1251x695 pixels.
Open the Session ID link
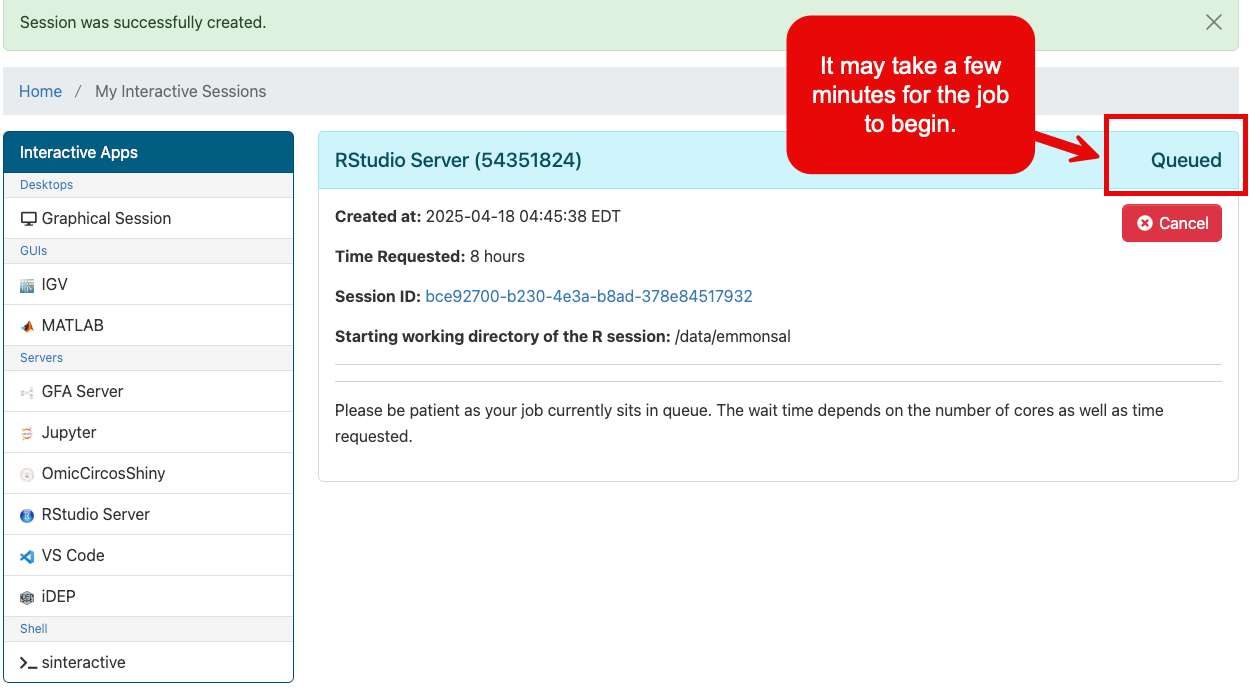[588, 296]
